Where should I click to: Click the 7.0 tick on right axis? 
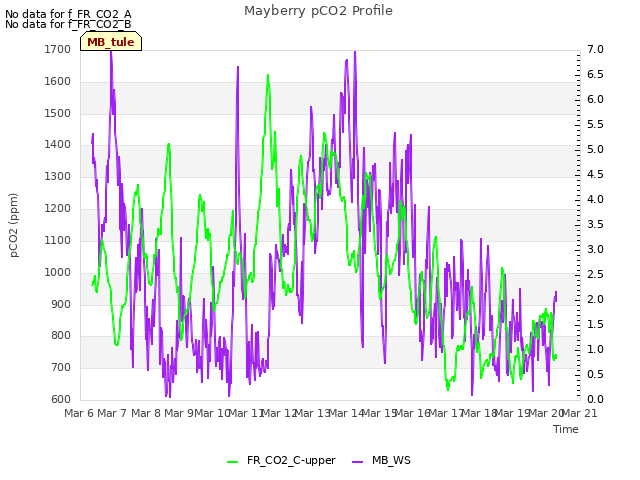[596, 49]
